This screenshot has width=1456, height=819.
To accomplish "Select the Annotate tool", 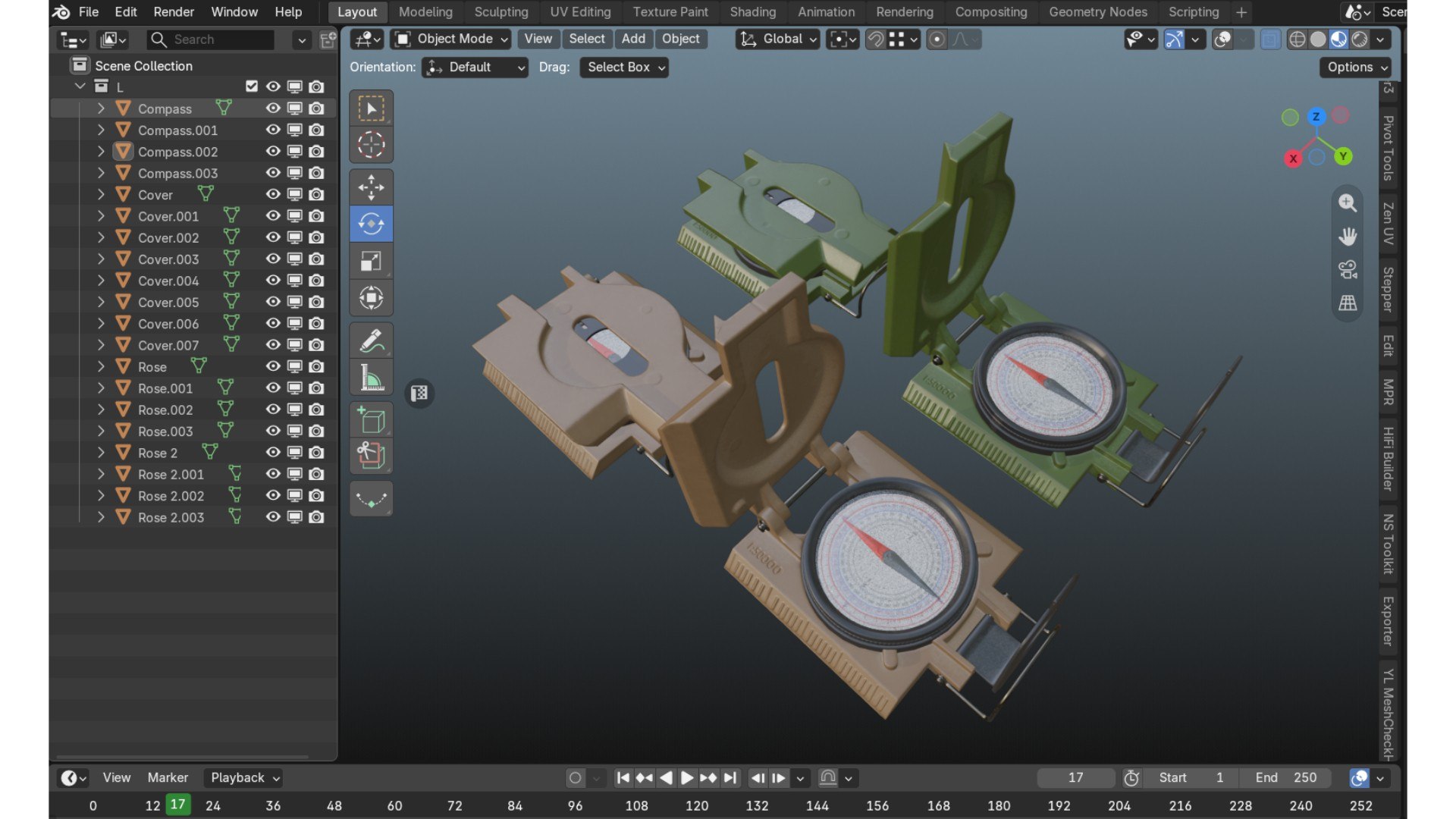I will point(371,340).
